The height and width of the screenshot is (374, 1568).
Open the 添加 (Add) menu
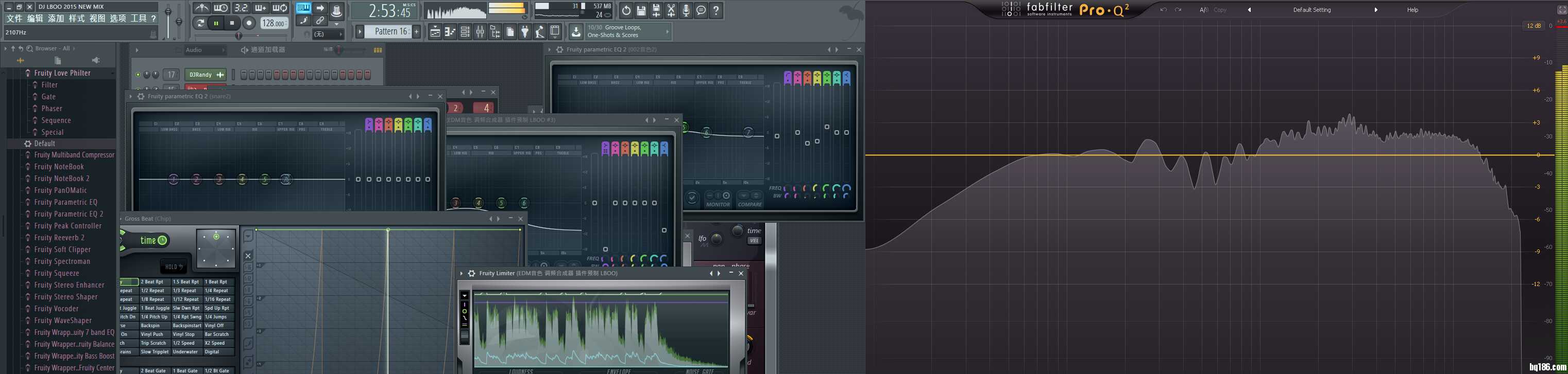pos(56,18)
